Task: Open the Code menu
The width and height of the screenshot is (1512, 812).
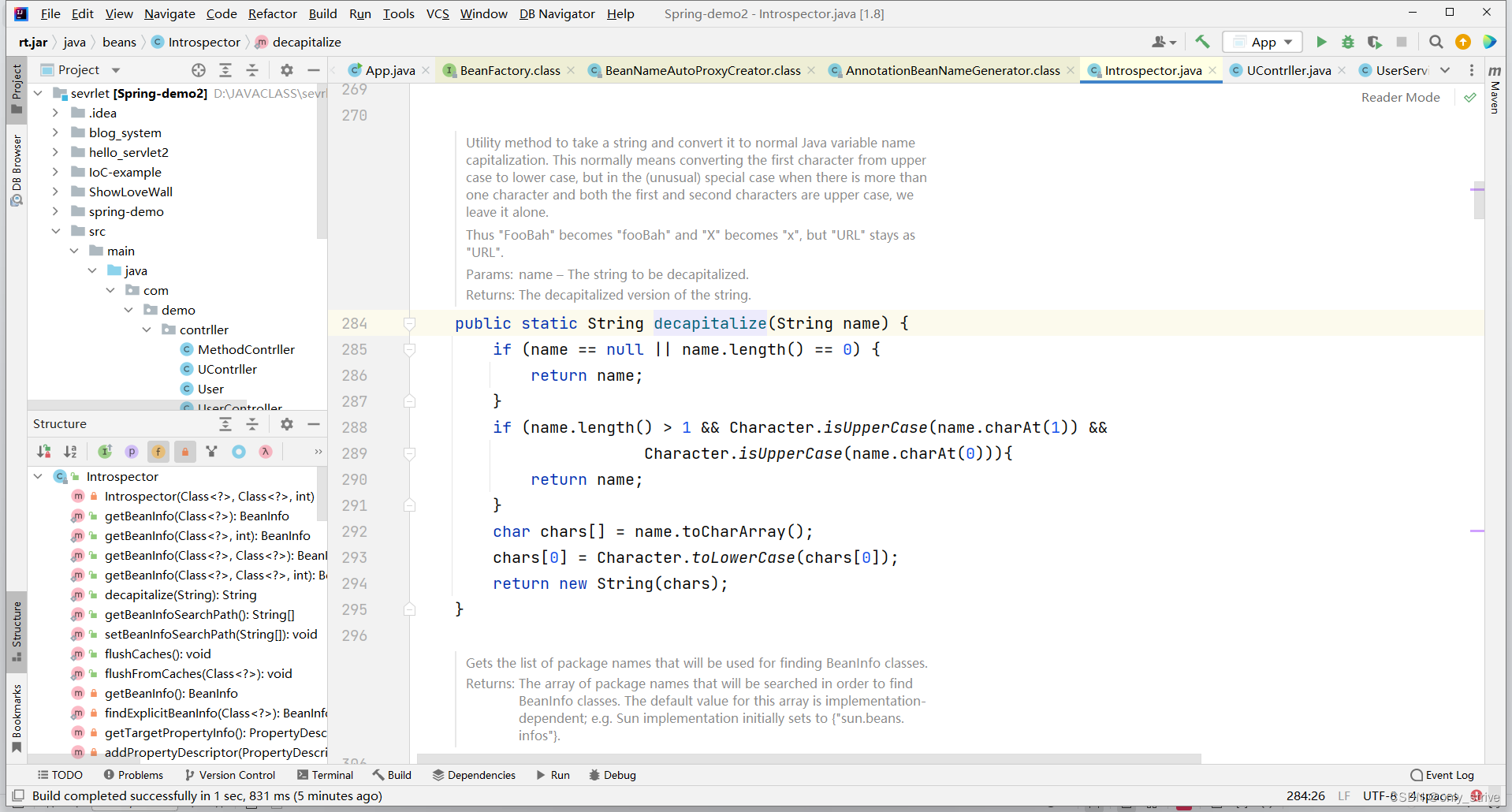Action: pos(222,13)
